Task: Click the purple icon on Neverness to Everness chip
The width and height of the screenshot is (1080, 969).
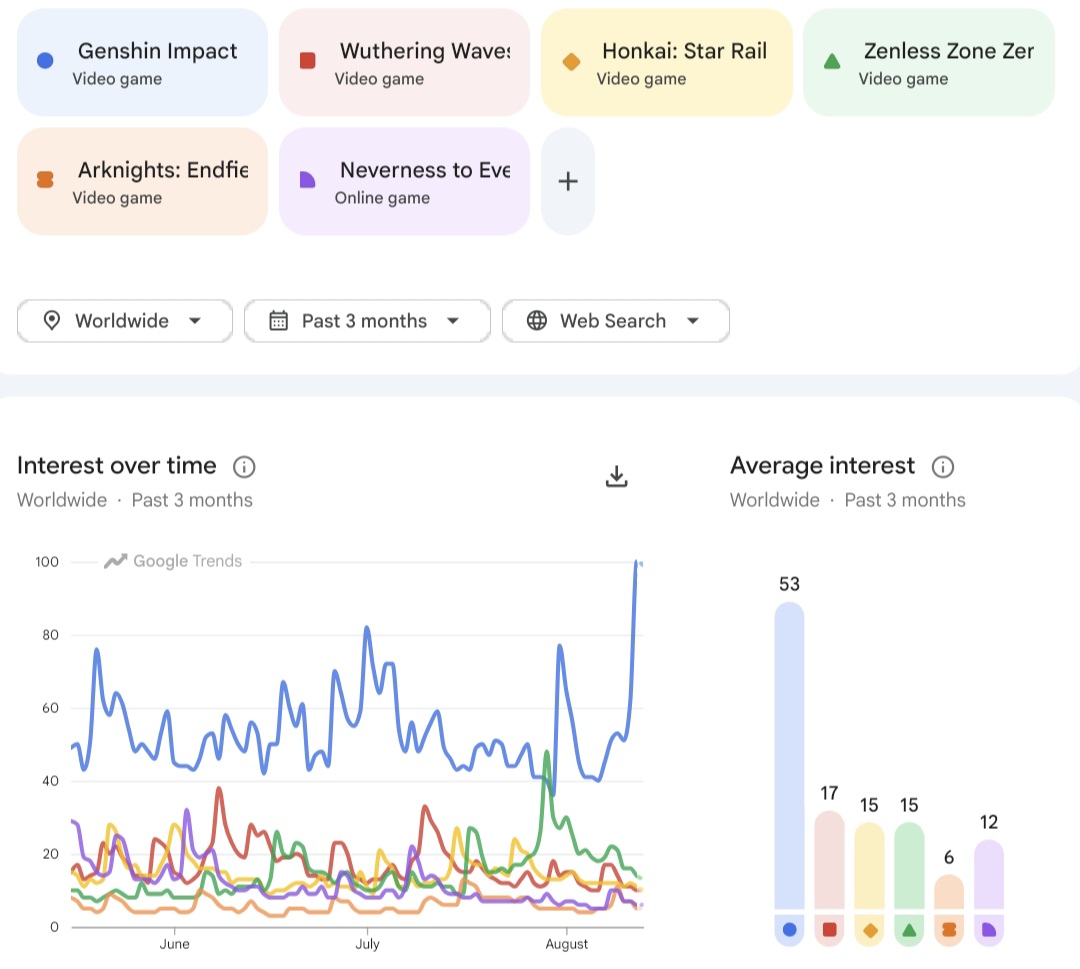Action: tap(307, 180)
